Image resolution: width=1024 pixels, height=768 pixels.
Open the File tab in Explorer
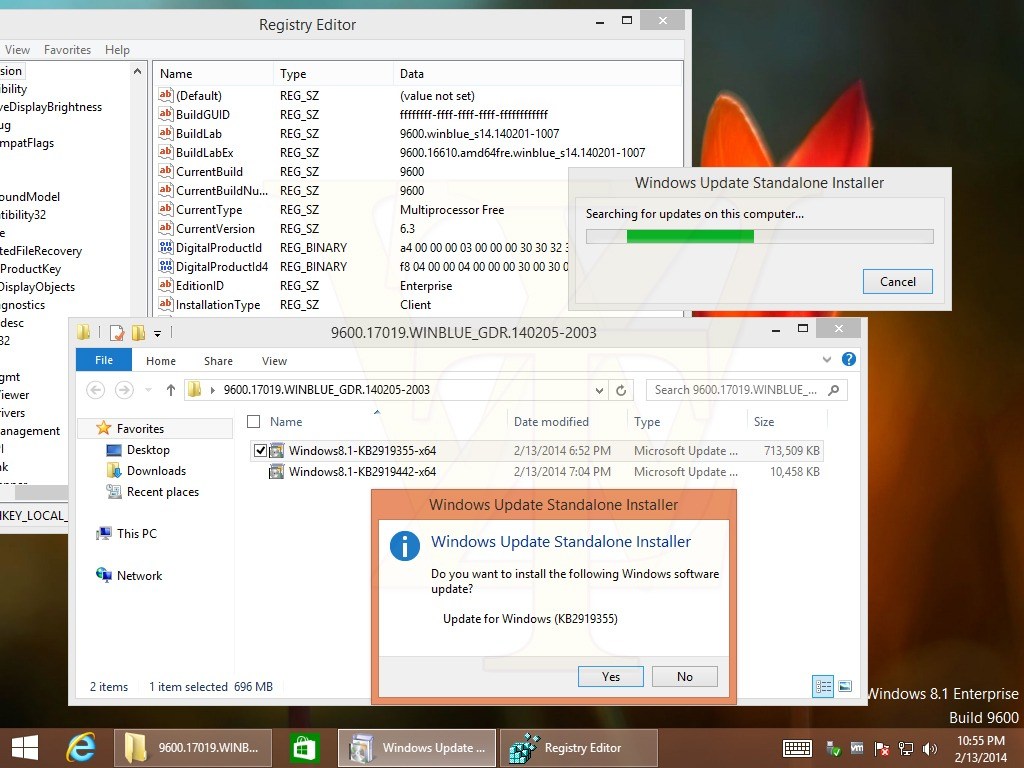(104, 361)
